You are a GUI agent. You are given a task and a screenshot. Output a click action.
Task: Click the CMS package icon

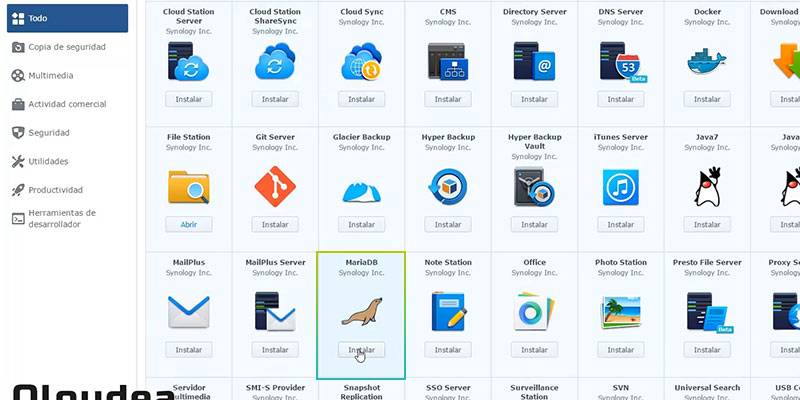[447, 62]
